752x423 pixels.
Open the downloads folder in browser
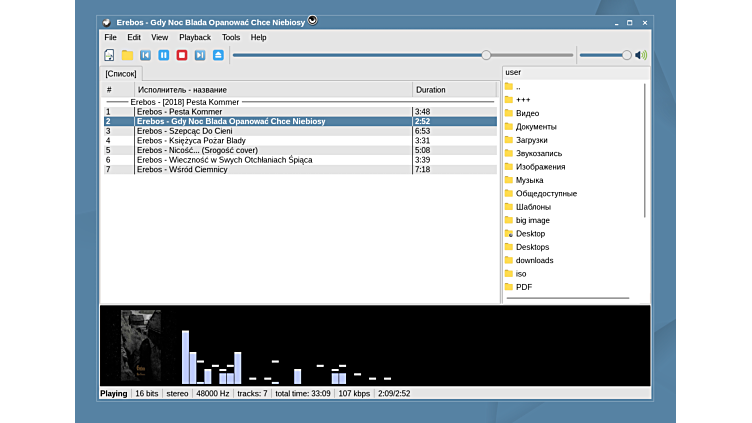click(x=534, y=260)
